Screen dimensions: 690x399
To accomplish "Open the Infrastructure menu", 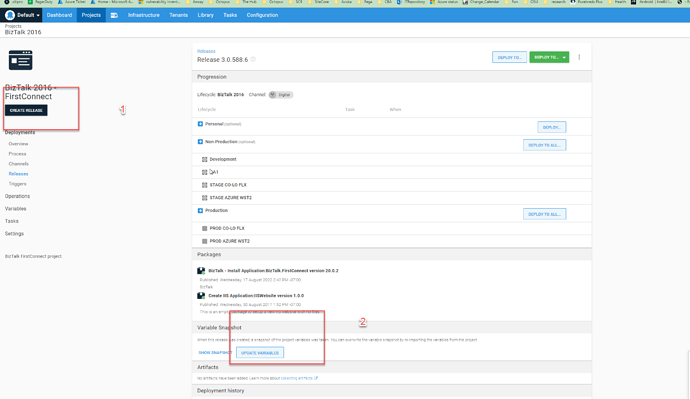I will point(143,15).
